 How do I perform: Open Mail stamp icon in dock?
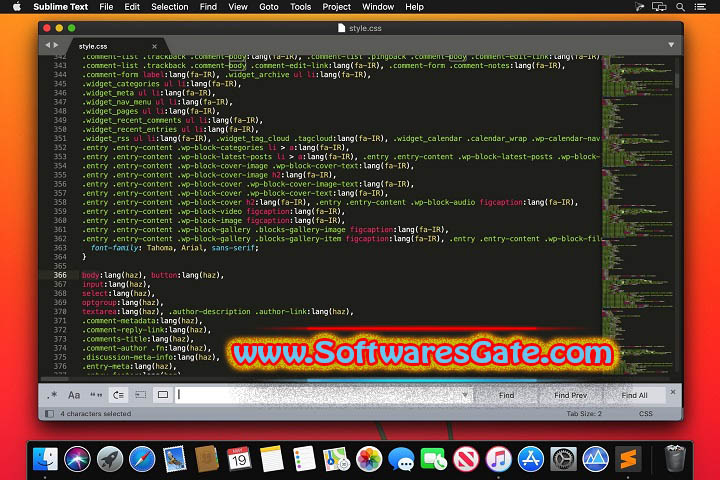[174, 459]
